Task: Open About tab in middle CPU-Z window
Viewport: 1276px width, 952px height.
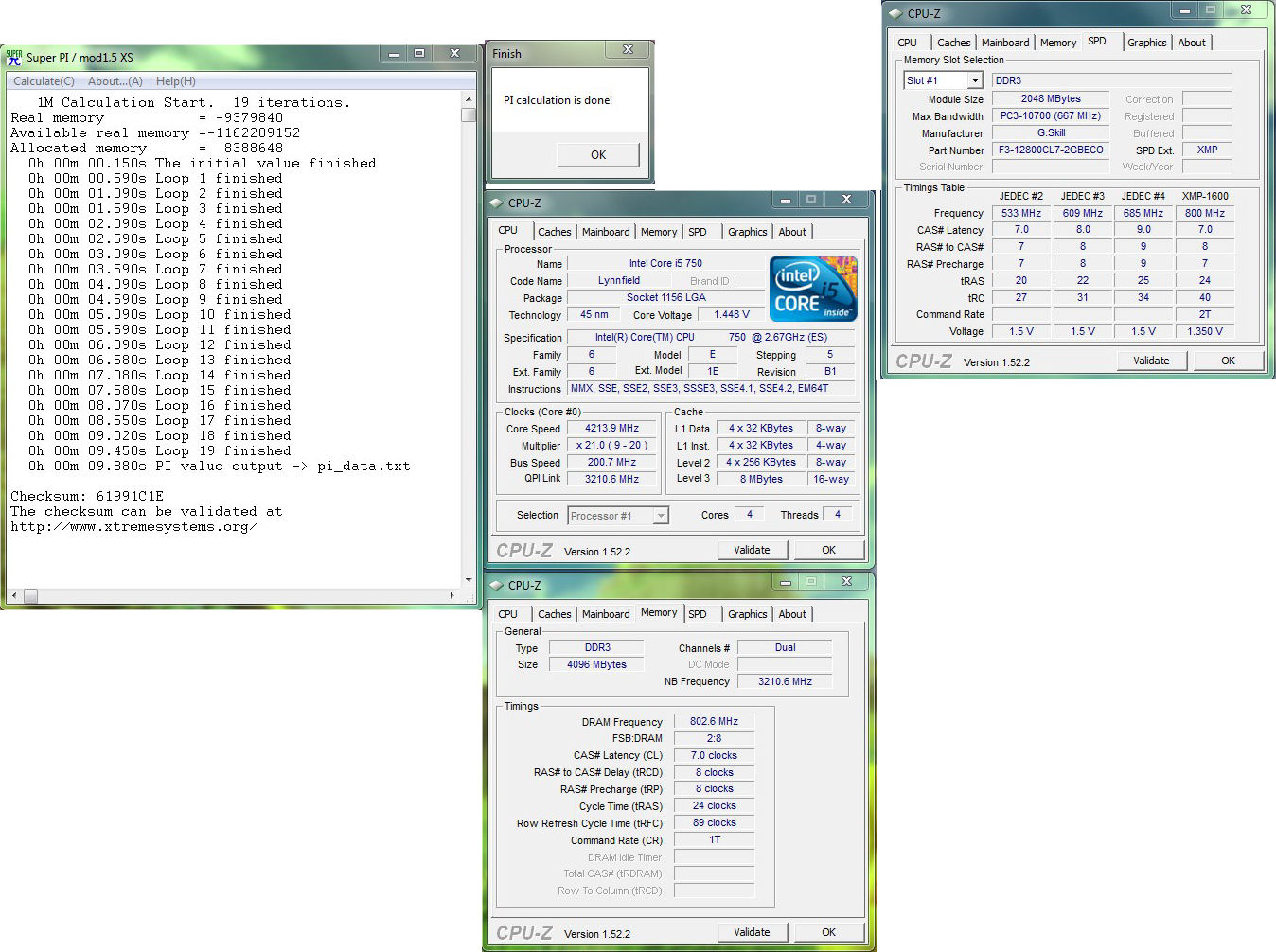Action: (793, 232)
